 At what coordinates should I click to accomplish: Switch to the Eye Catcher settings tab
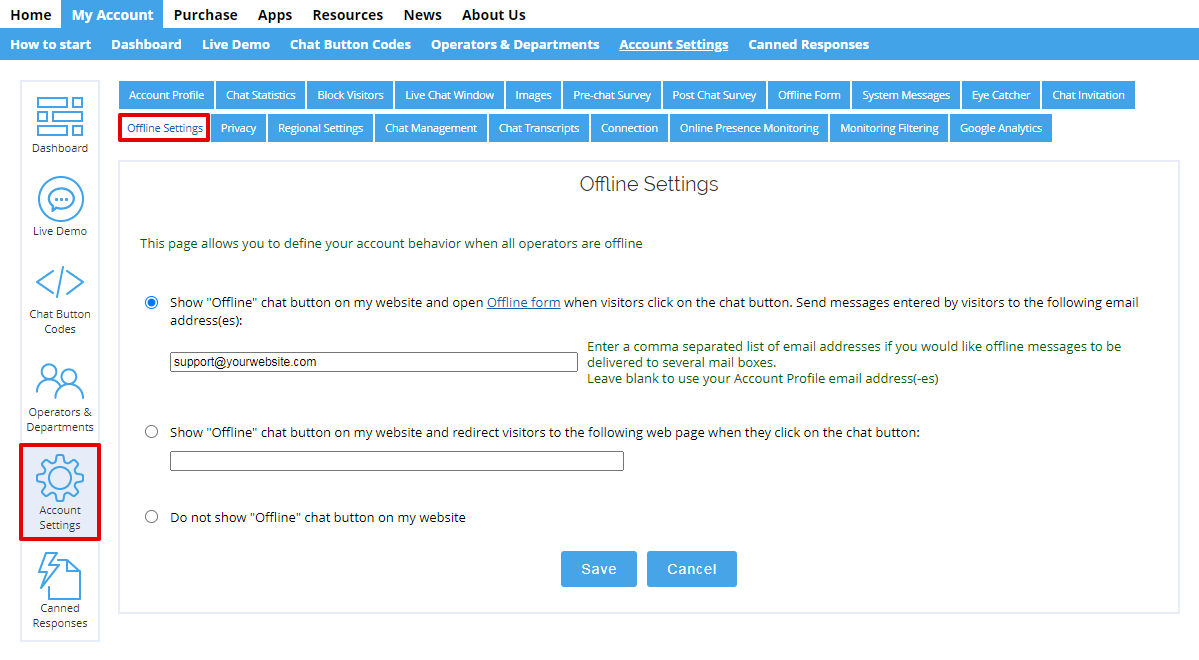coord(1000,94)
